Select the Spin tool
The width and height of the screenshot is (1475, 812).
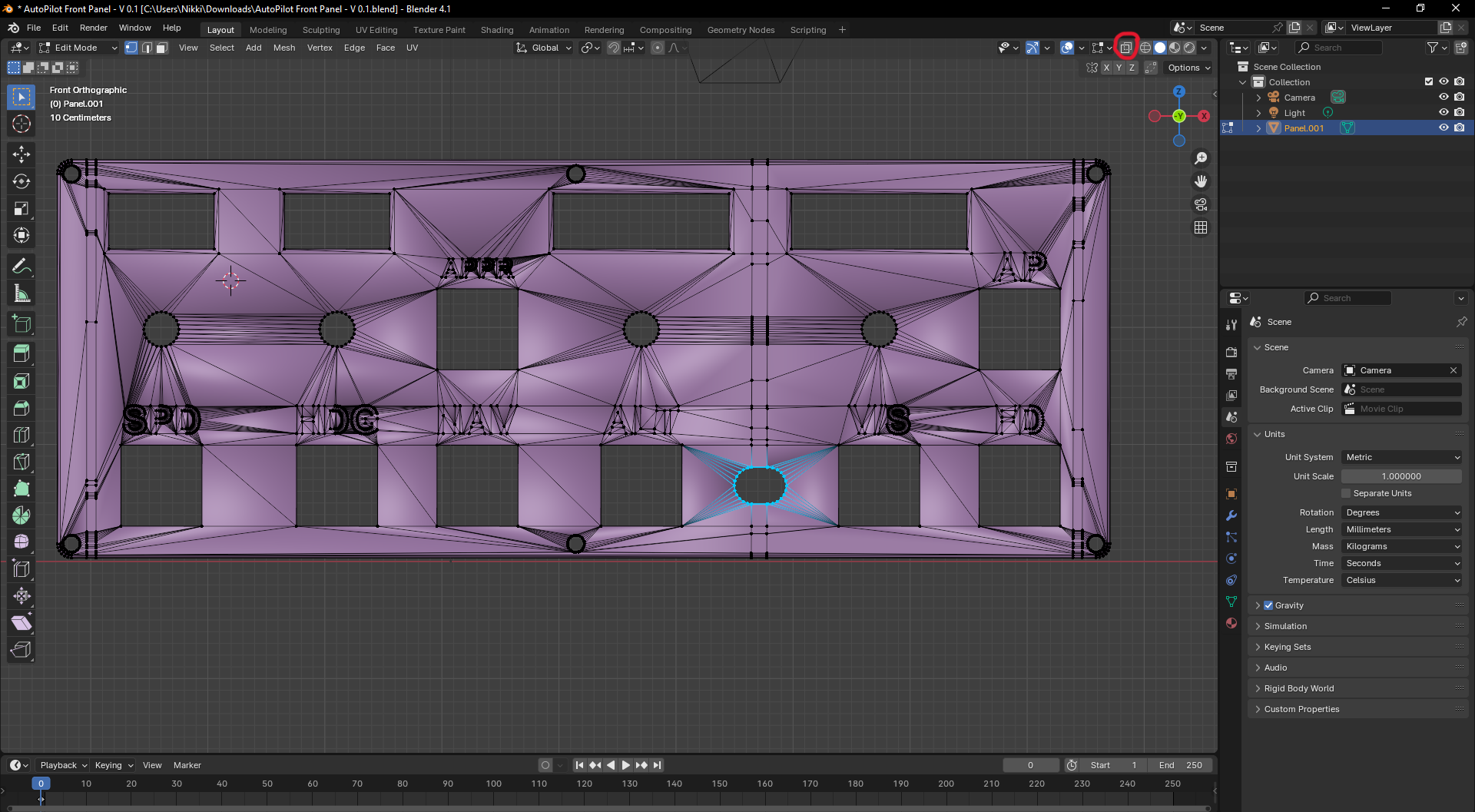point(22,515)
